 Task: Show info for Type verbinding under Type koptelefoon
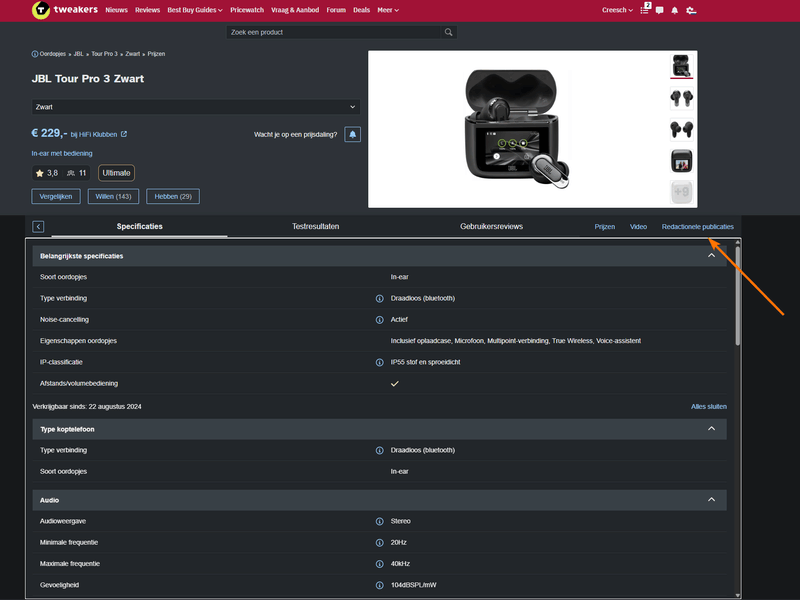point(380,451)
